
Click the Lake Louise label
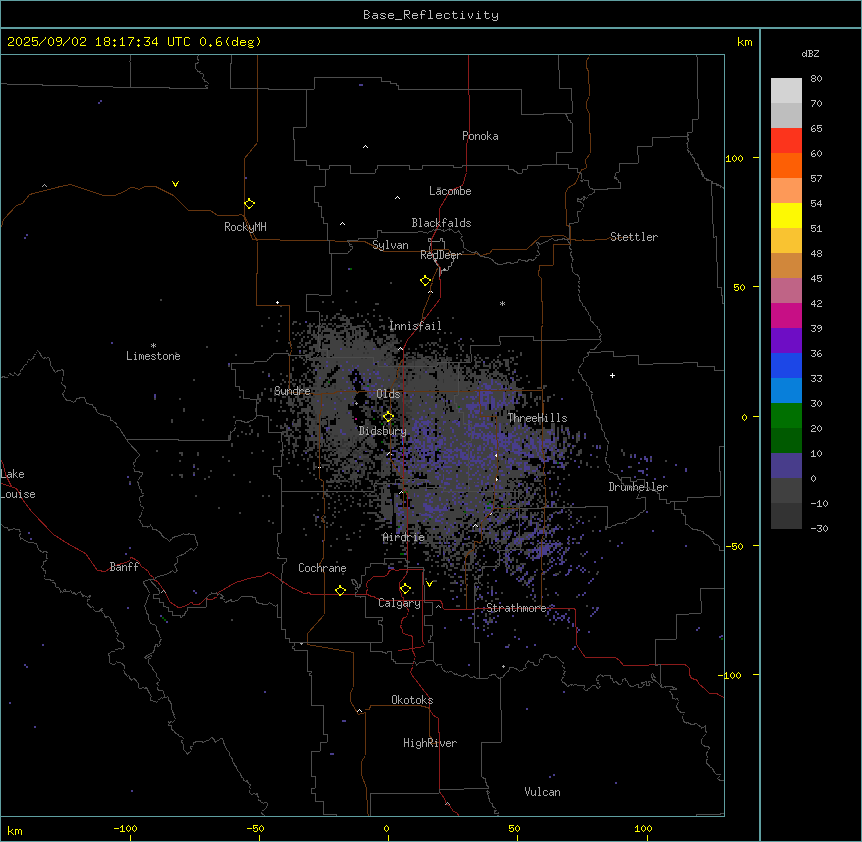[18, 484]
